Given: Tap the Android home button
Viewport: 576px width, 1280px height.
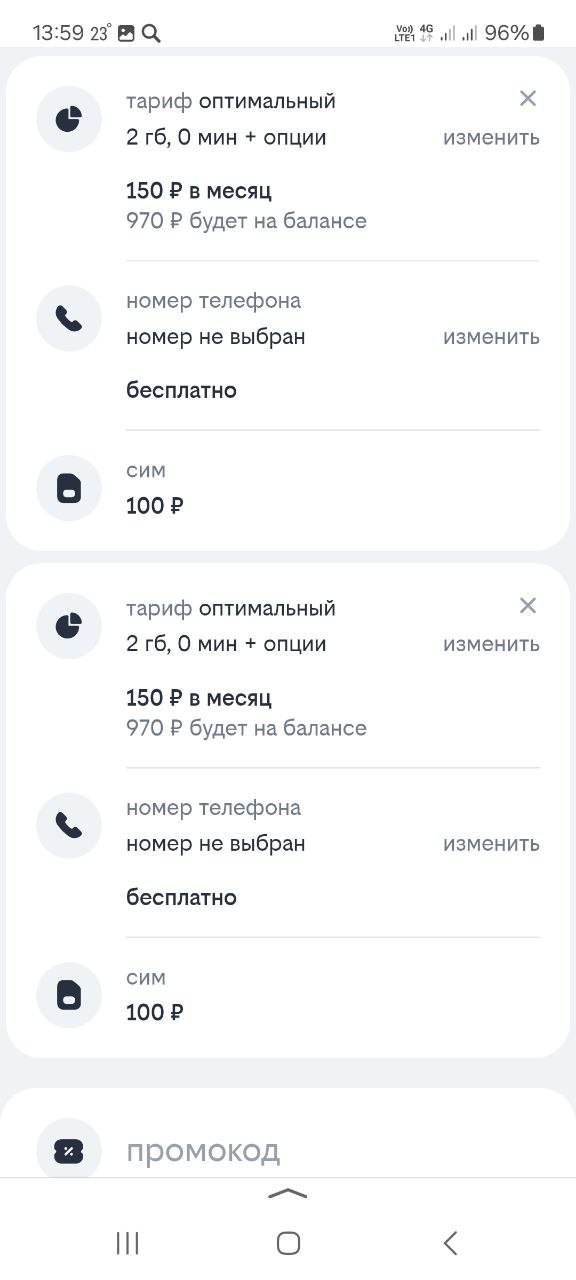Looking at the screenshot, I should pyautogui.click(x=288, y=1243).
